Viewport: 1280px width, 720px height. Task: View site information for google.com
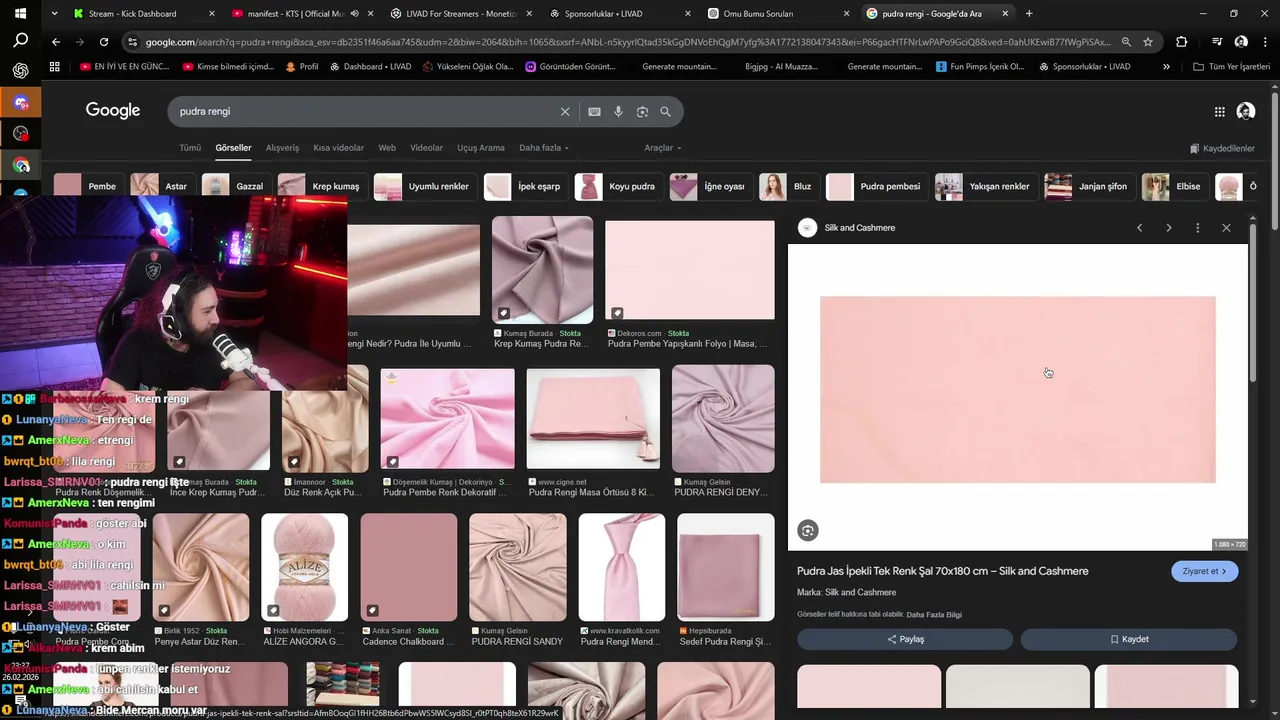click(132, 42)
